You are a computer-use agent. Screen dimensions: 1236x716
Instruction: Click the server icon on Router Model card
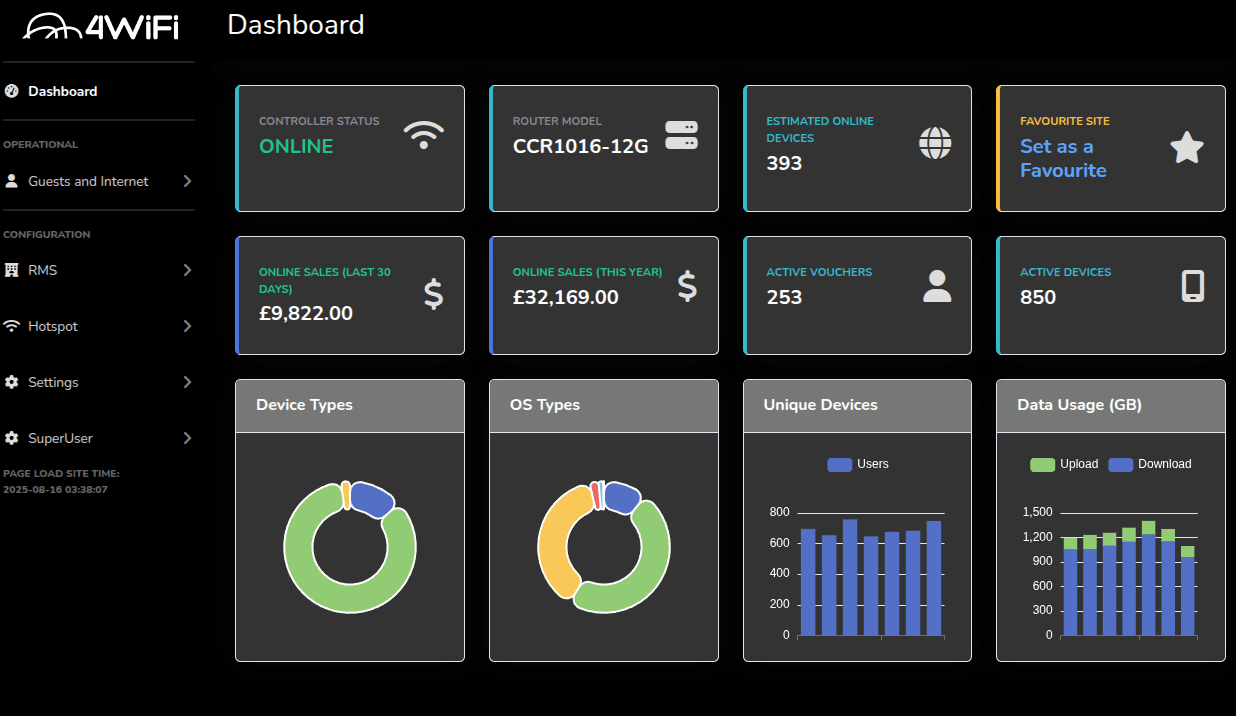tap(681, 135)
